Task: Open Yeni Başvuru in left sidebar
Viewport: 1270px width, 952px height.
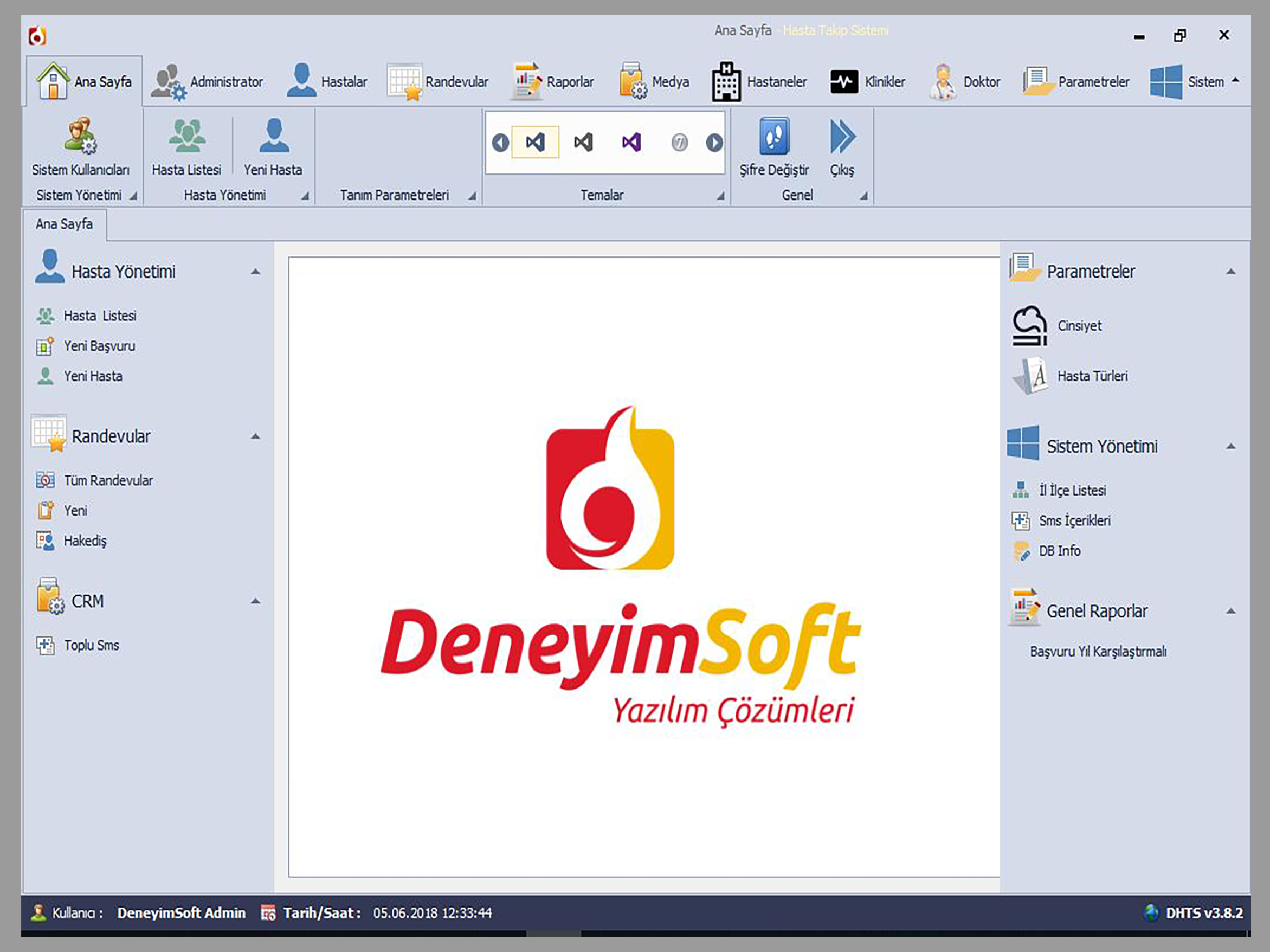Action: coord(86,346)
